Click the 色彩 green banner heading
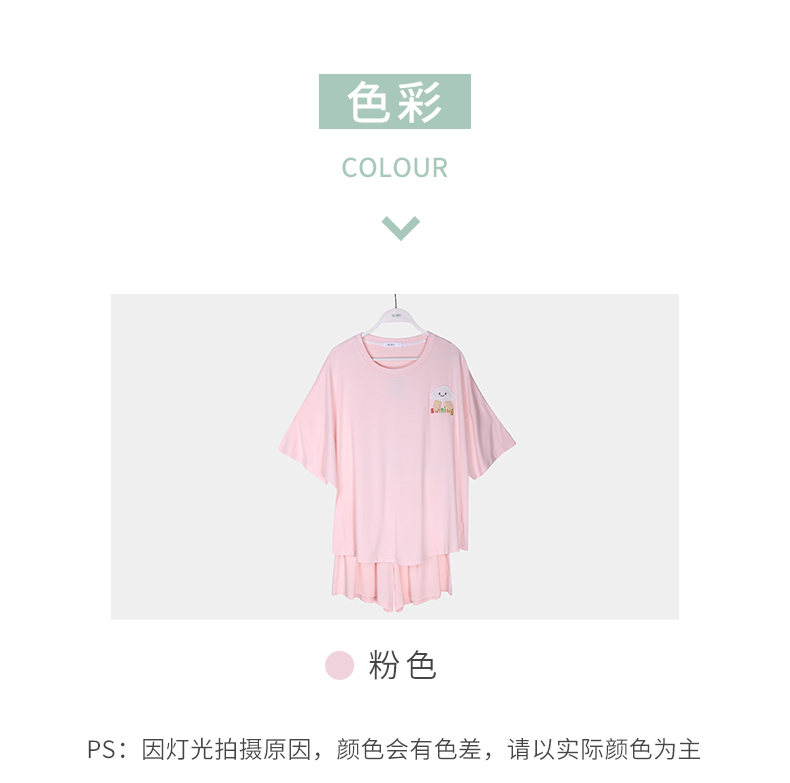This screenshot has height=783, width=790. pyautogui.click(x=394, y=101)
